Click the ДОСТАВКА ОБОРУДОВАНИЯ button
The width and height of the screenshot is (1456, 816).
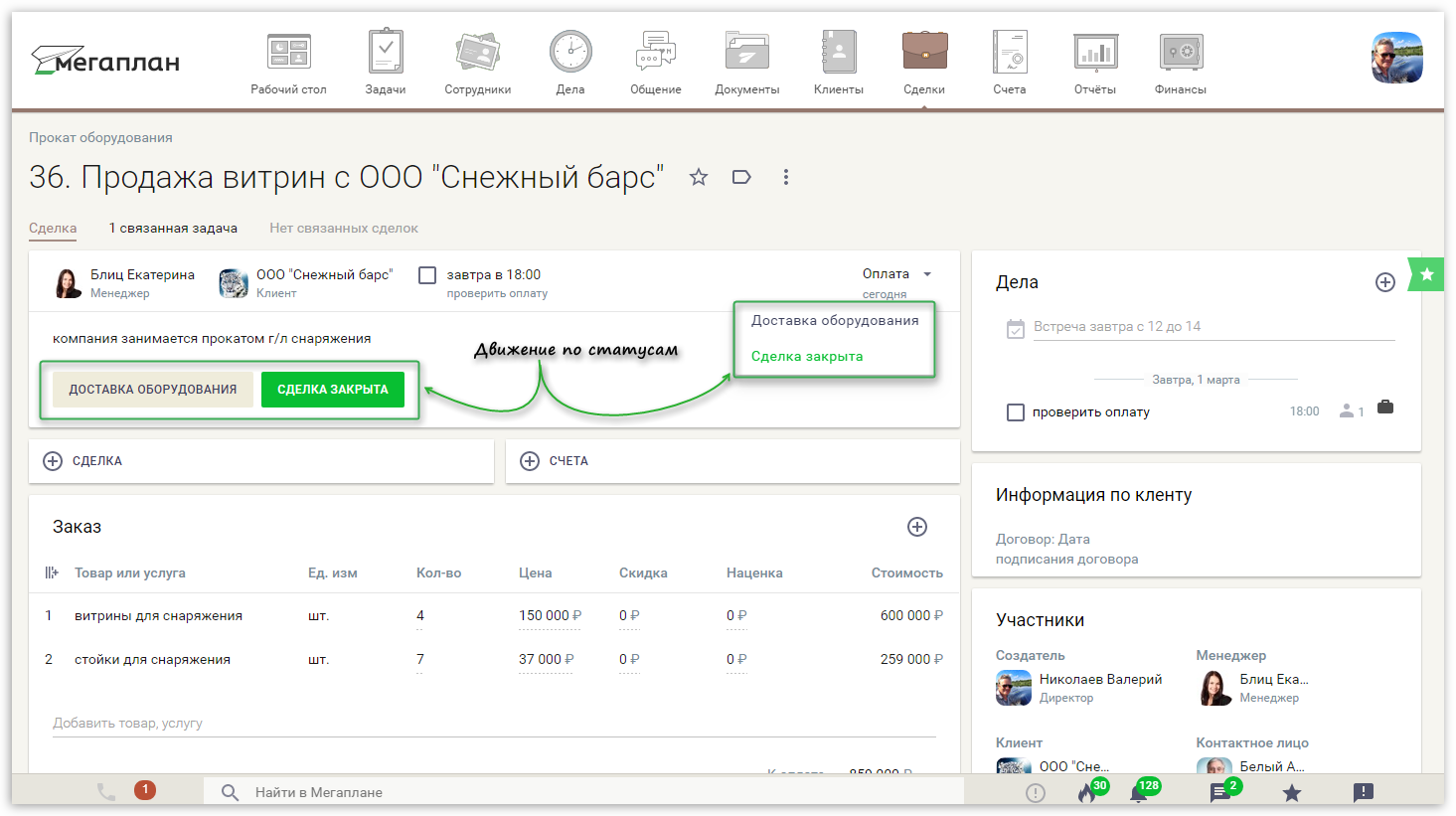click(x=153, y=390)
